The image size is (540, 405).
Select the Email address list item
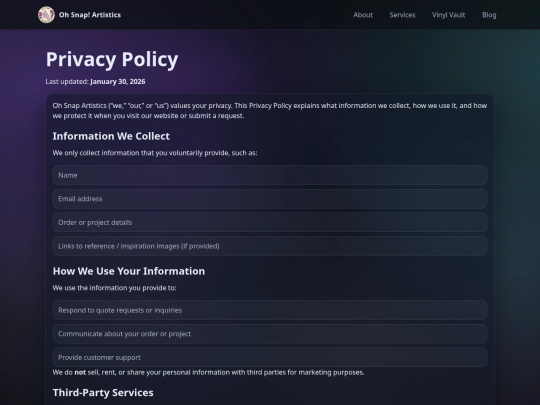click(x=270, y=199)
